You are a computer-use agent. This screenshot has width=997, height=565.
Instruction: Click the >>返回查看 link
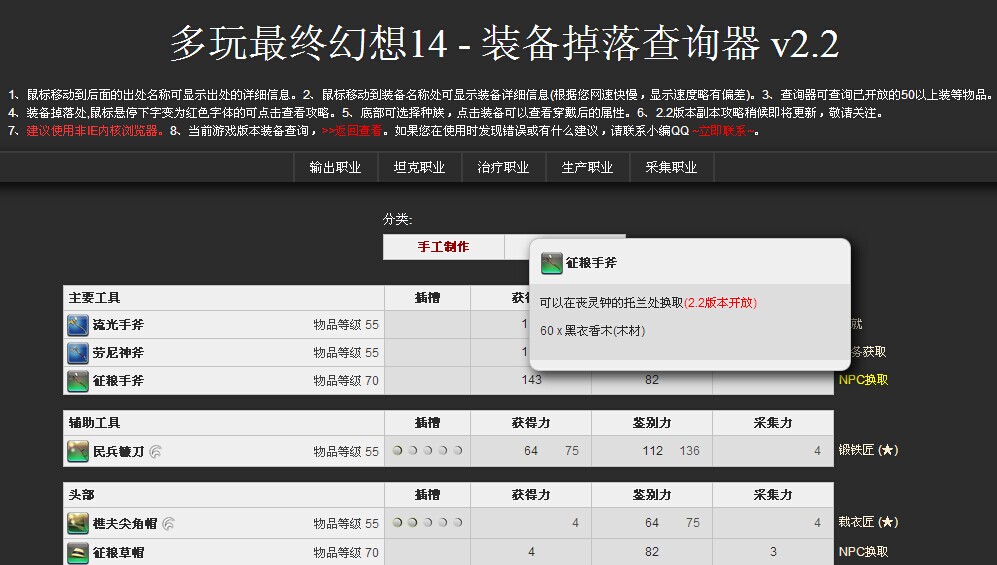tap(352, 131)
